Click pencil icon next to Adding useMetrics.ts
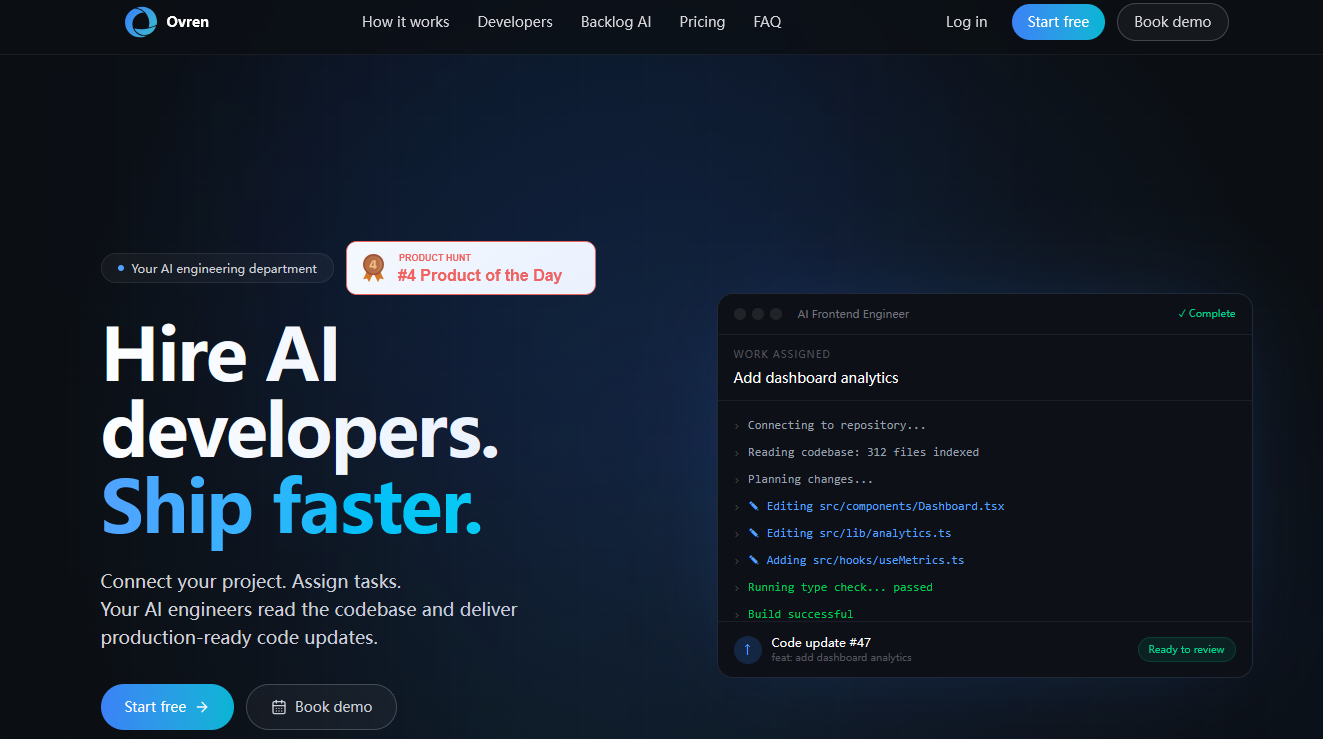The height and width of the screenshot is (739, 1323). point(754,560)
